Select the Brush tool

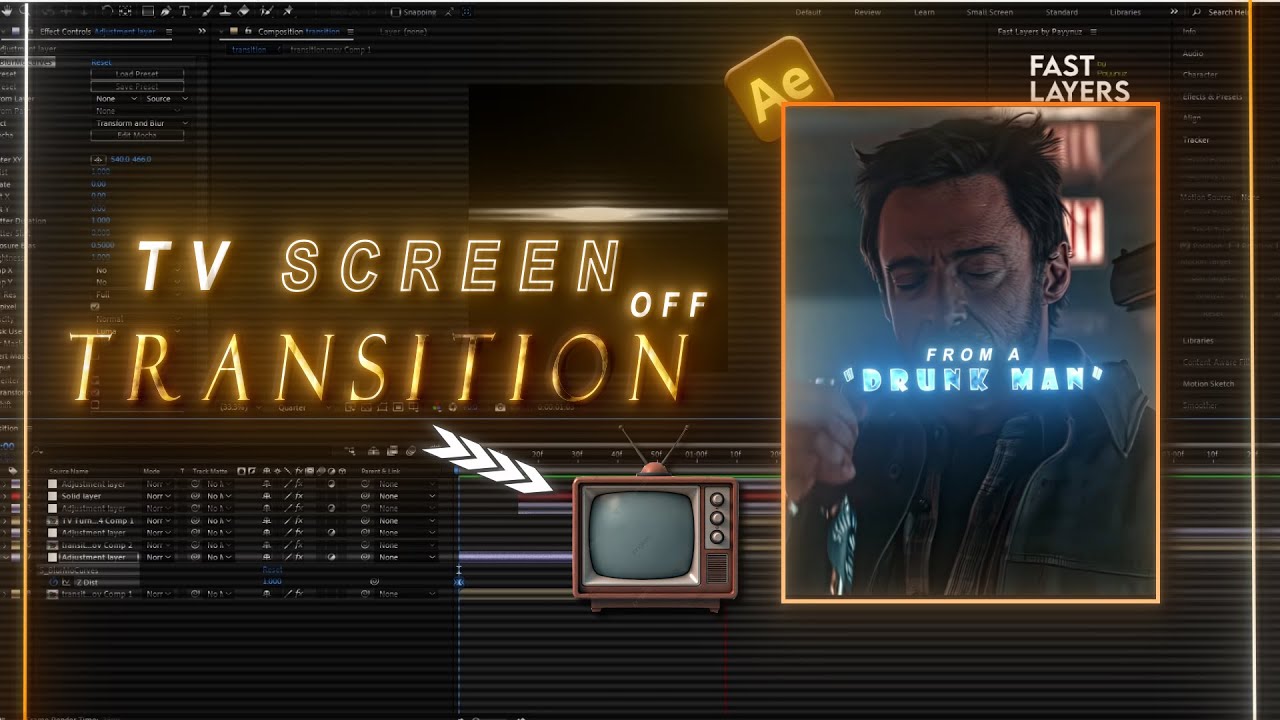[x=206, y=12]
